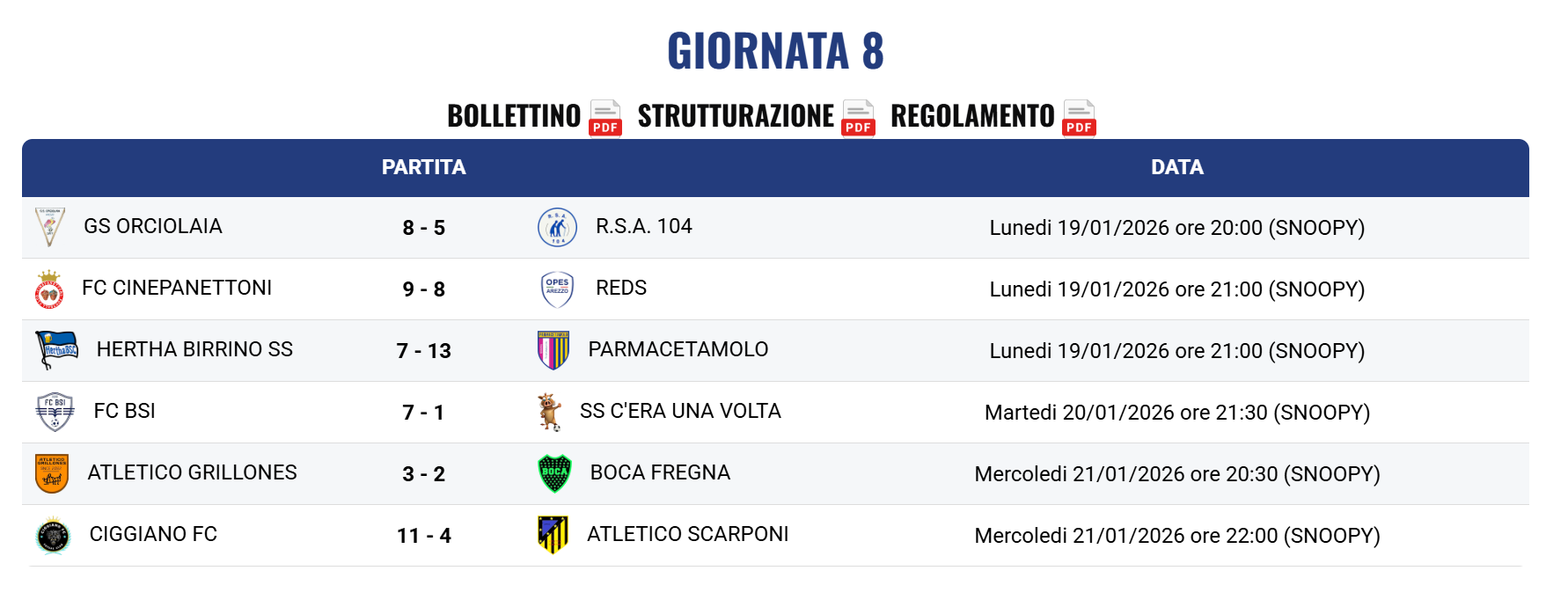Click the GS Orciolaia team crest
The width and height of the screenshot is (1568, 600).
(49, 227)
